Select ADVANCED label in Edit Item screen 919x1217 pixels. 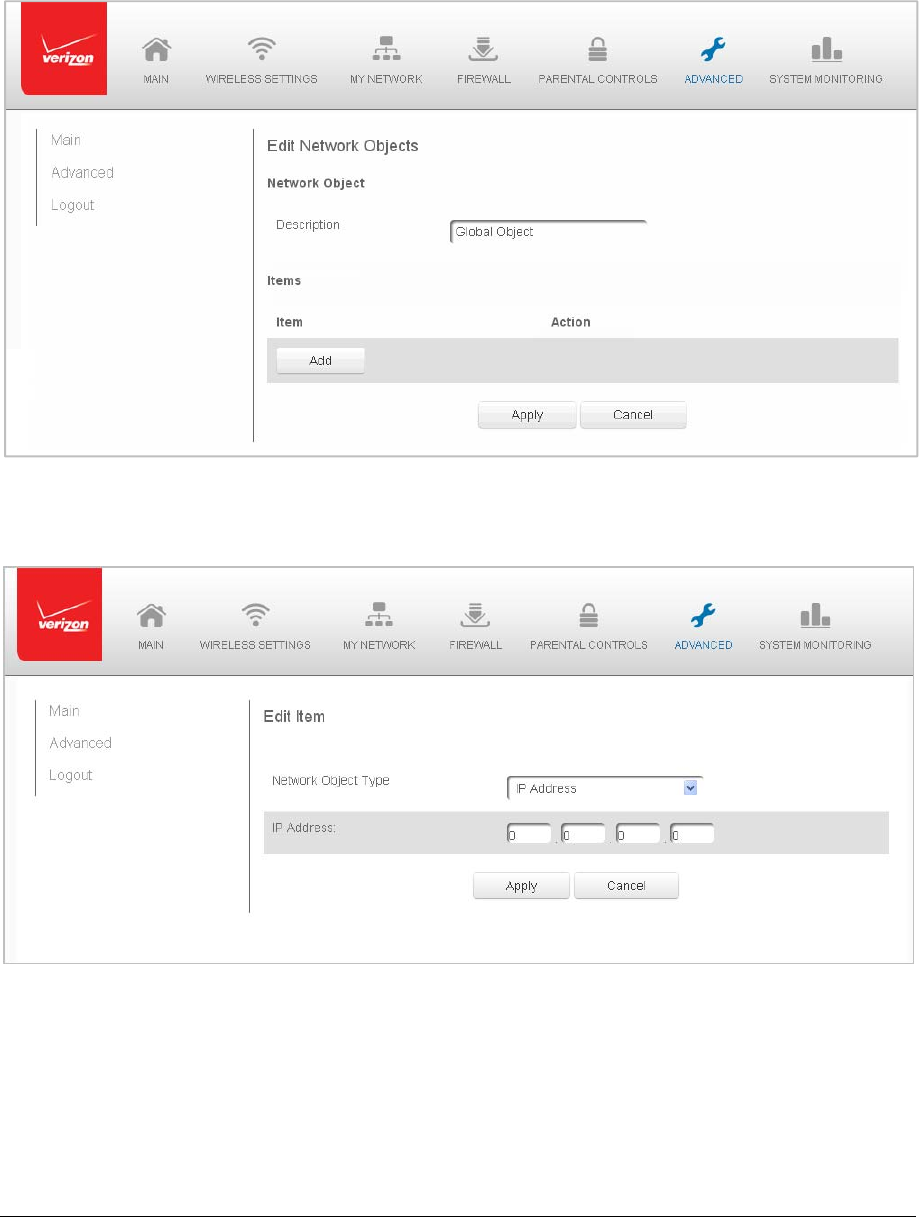click(x=704, y=645)
